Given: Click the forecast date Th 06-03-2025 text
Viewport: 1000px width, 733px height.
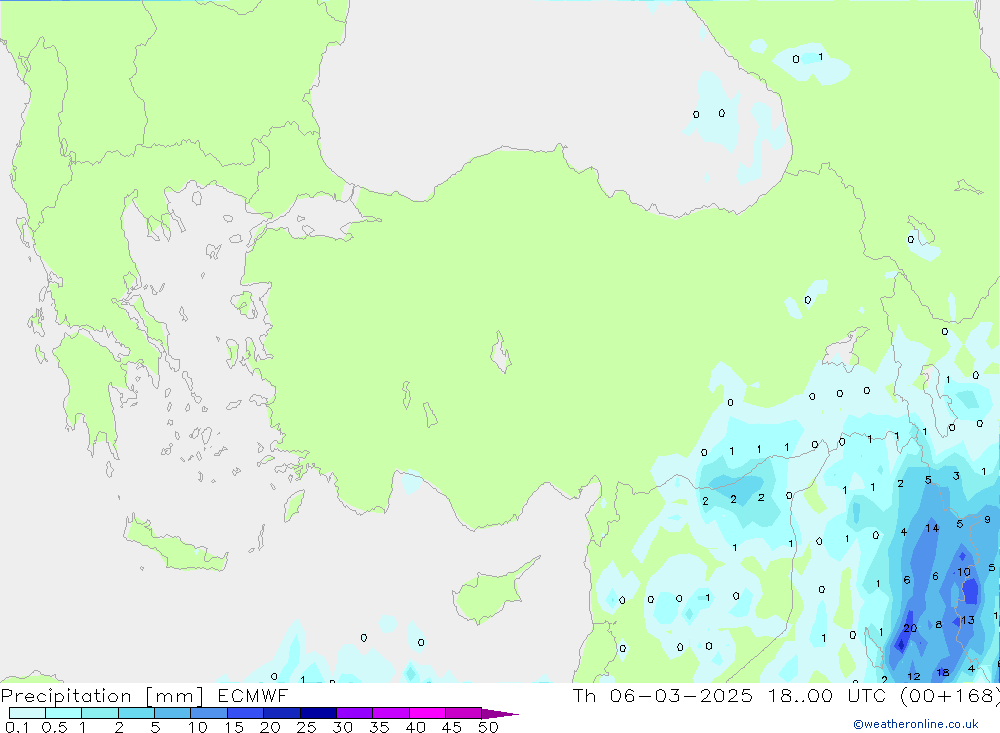Looking at the screenshot, I should [661, 696].
